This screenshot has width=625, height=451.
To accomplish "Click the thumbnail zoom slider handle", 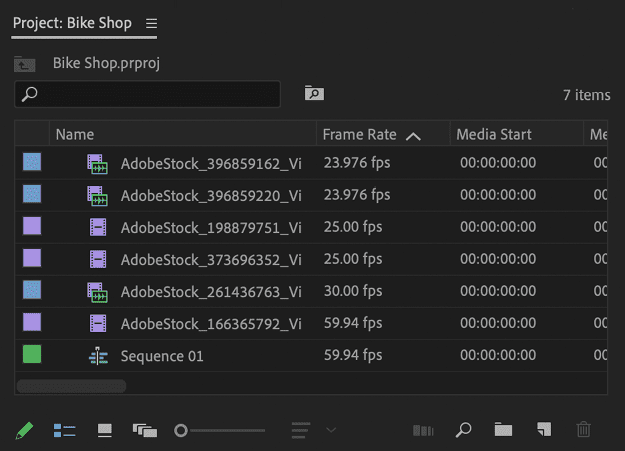I will (181, 430).
